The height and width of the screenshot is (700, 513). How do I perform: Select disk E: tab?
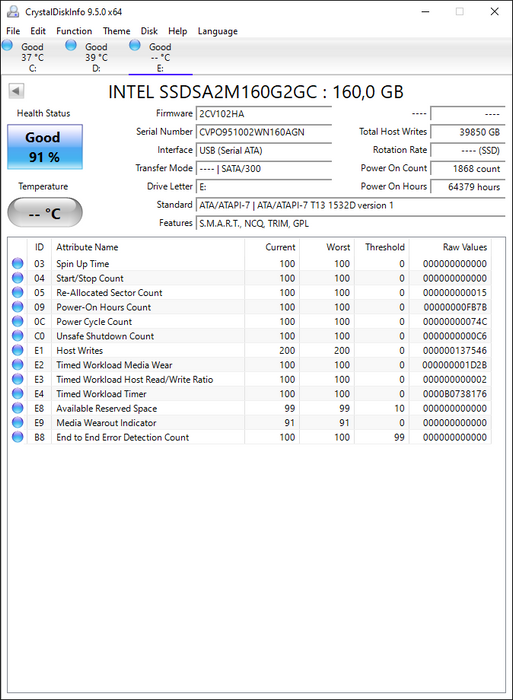(x=160, y=57)
